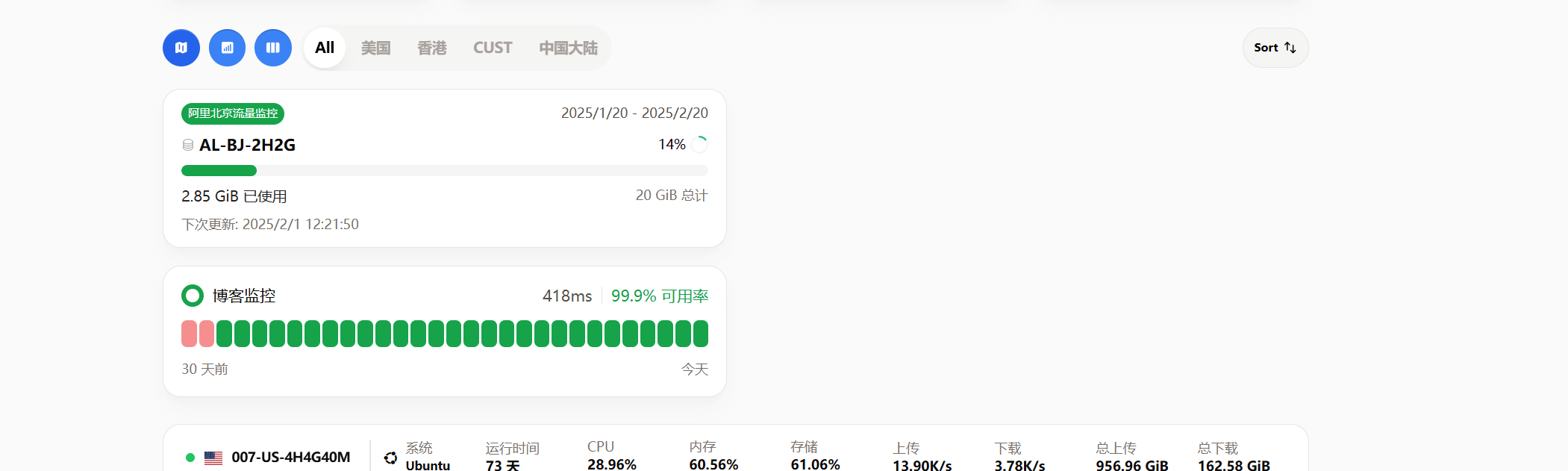1568x471 pixels.
Task: Click the sort arrows icon
Action: pos(1290,48)
